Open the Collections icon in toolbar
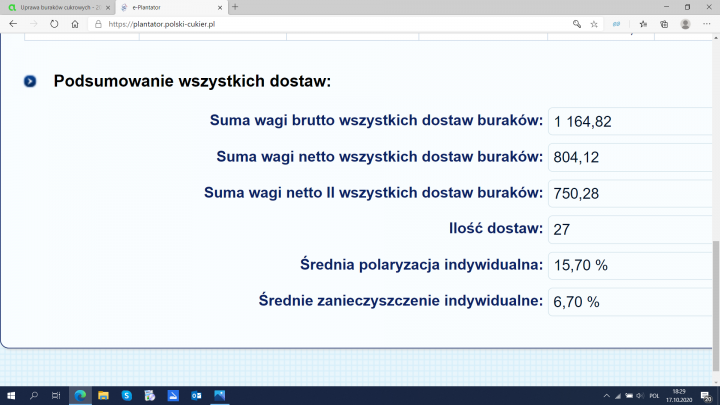 click(664, 24)
